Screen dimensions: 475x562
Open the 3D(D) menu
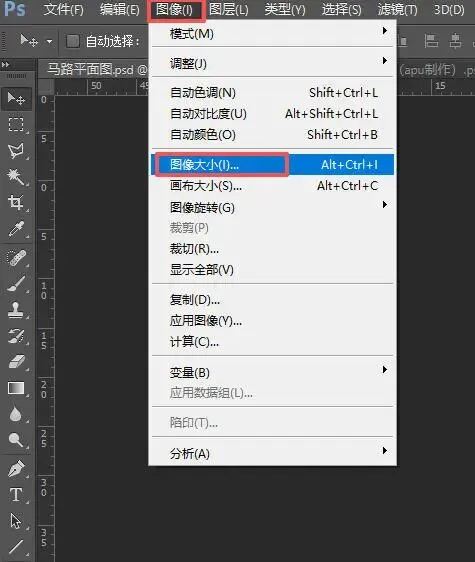(449, 10)
